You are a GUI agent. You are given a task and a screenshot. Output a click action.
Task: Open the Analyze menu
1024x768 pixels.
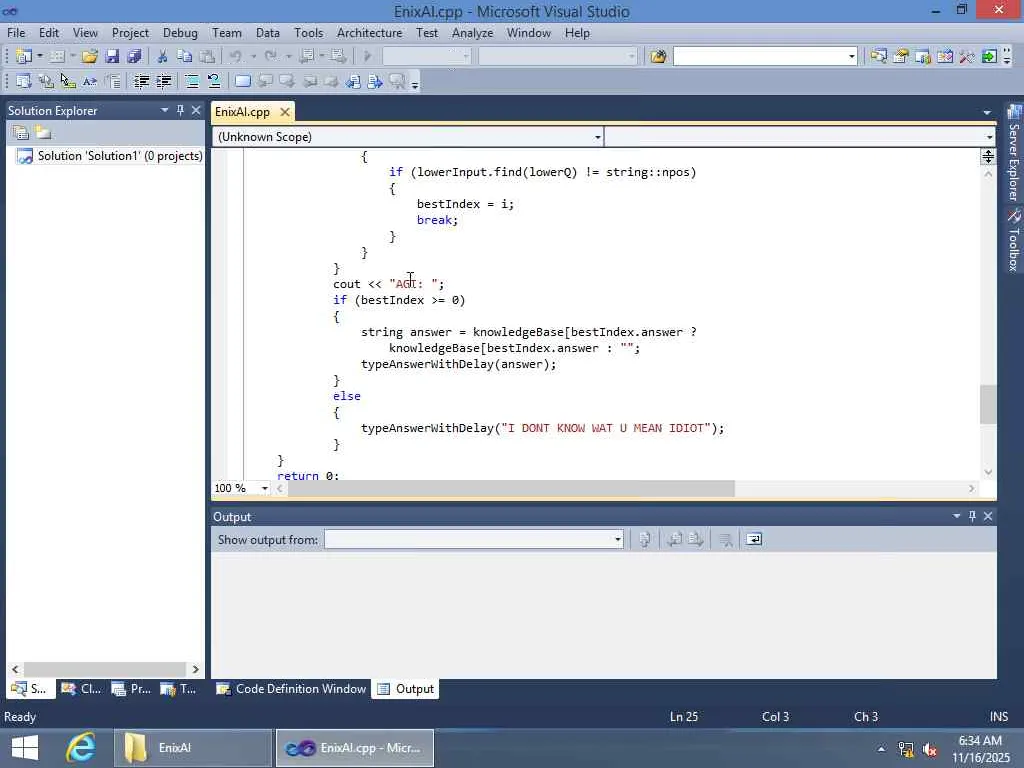pyautogui.click(x=472, y=33)
